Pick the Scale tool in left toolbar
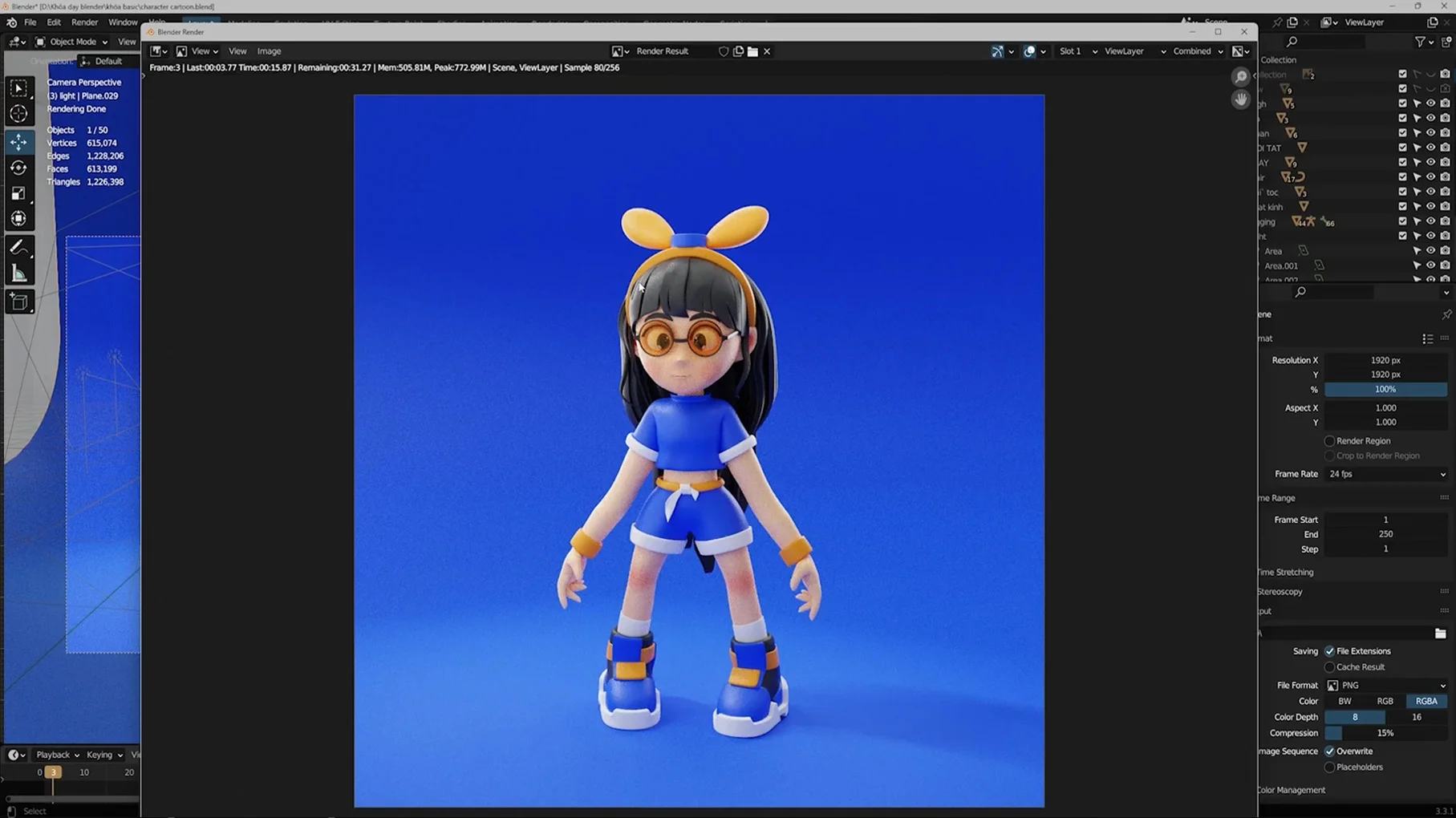 [x=18, y=193]
